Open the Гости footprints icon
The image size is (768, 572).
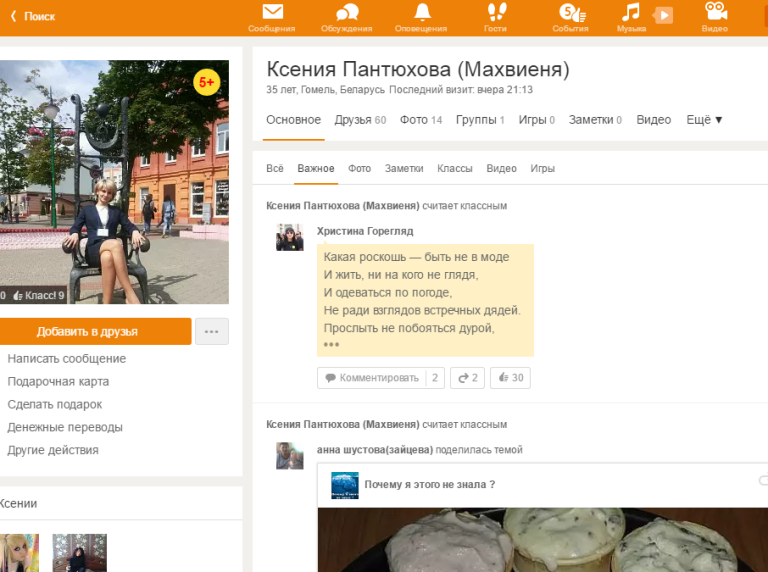point(496,12)
